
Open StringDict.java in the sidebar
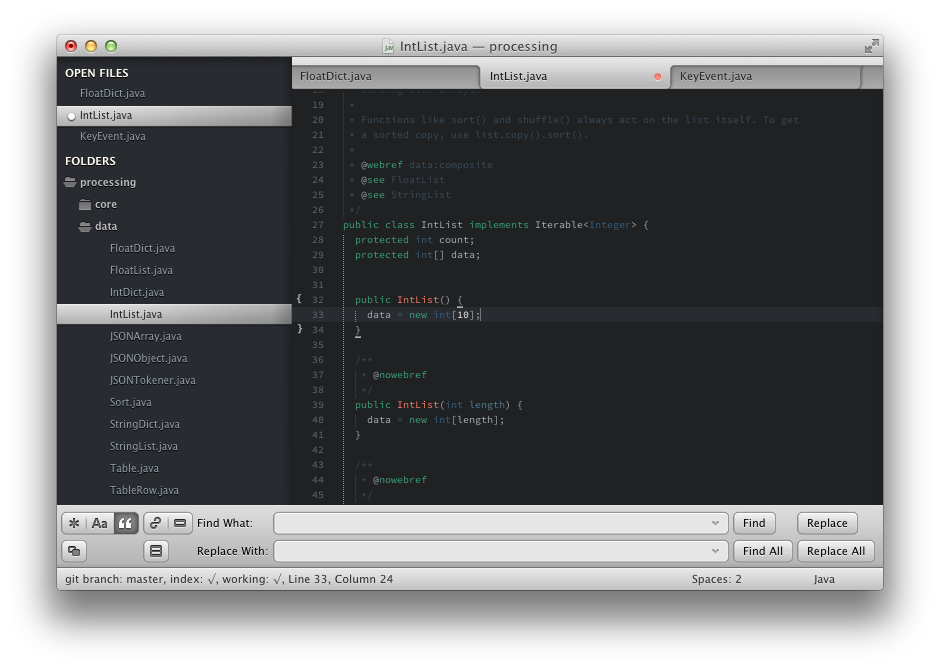coord(145,424)
